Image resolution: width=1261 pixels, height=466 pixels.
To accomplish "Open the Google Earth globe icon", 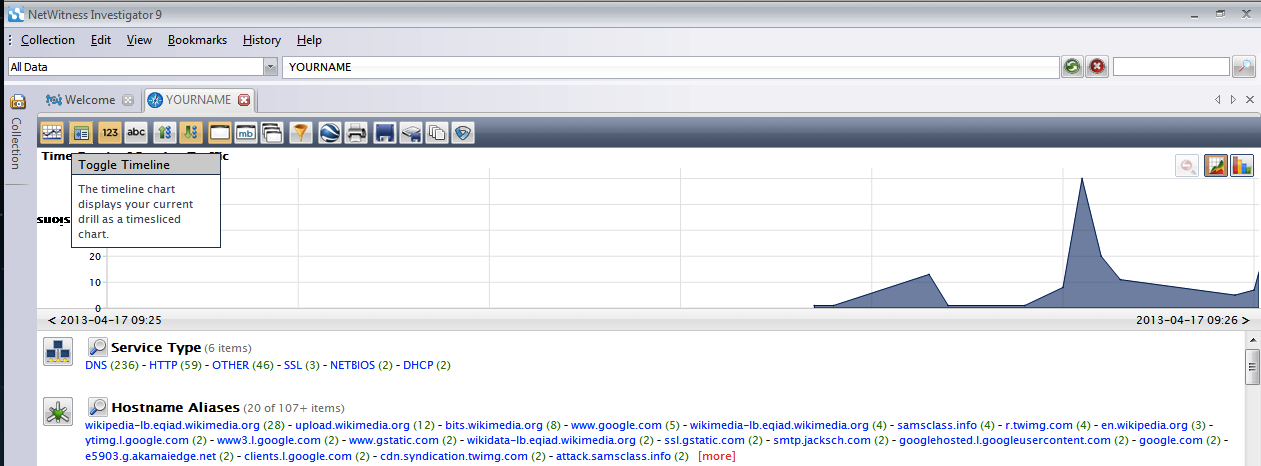I will tap(331, 132).
